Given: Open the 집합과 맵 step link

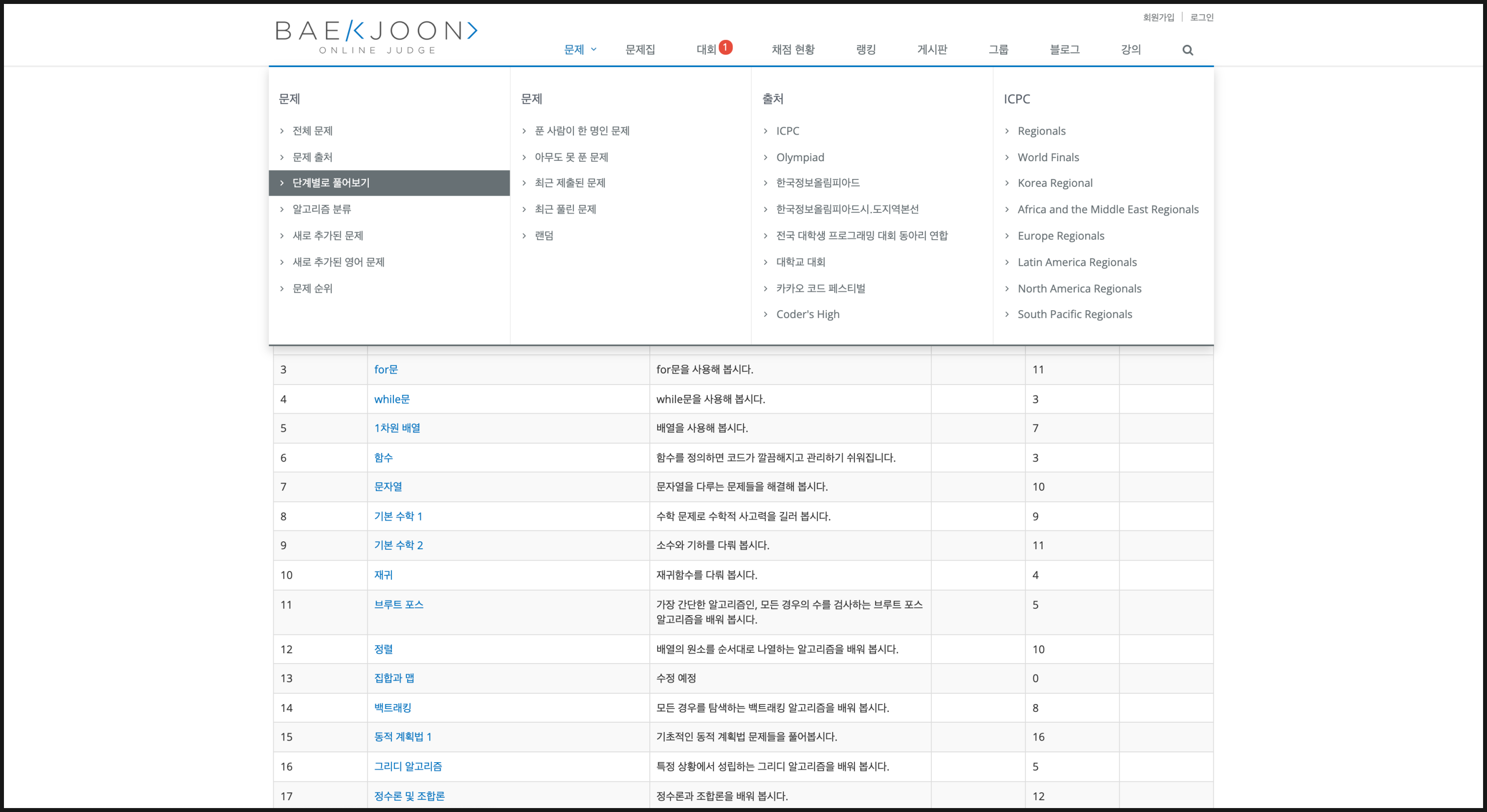Looking at the screenshot, I should tap(393, 678).
